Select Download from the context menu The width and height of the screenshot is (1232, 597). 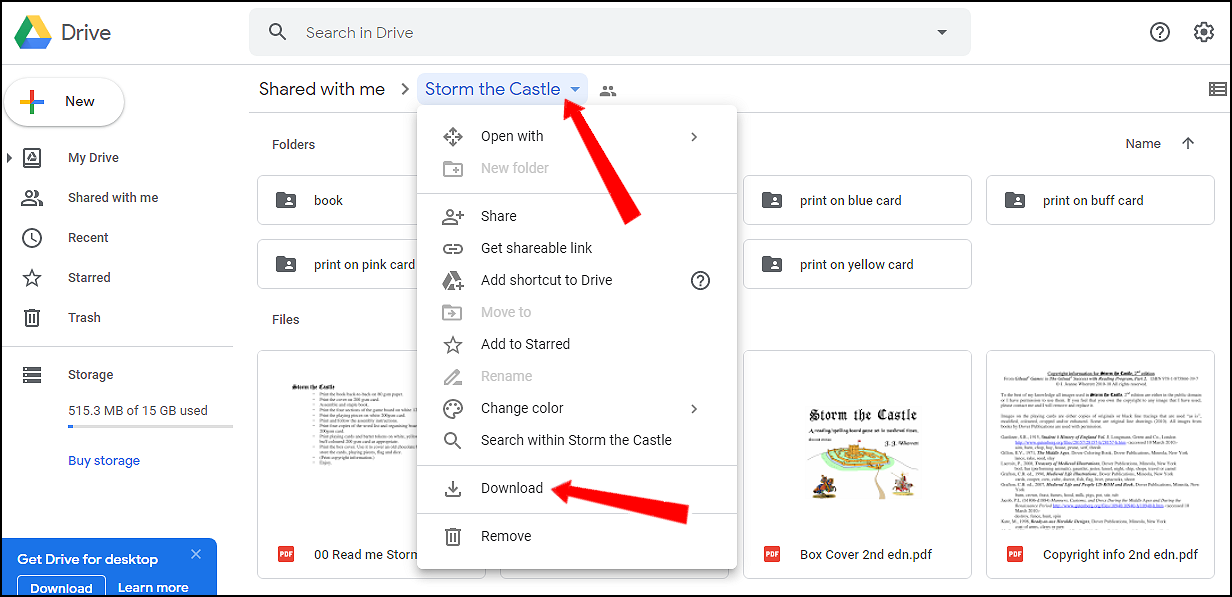512,488
